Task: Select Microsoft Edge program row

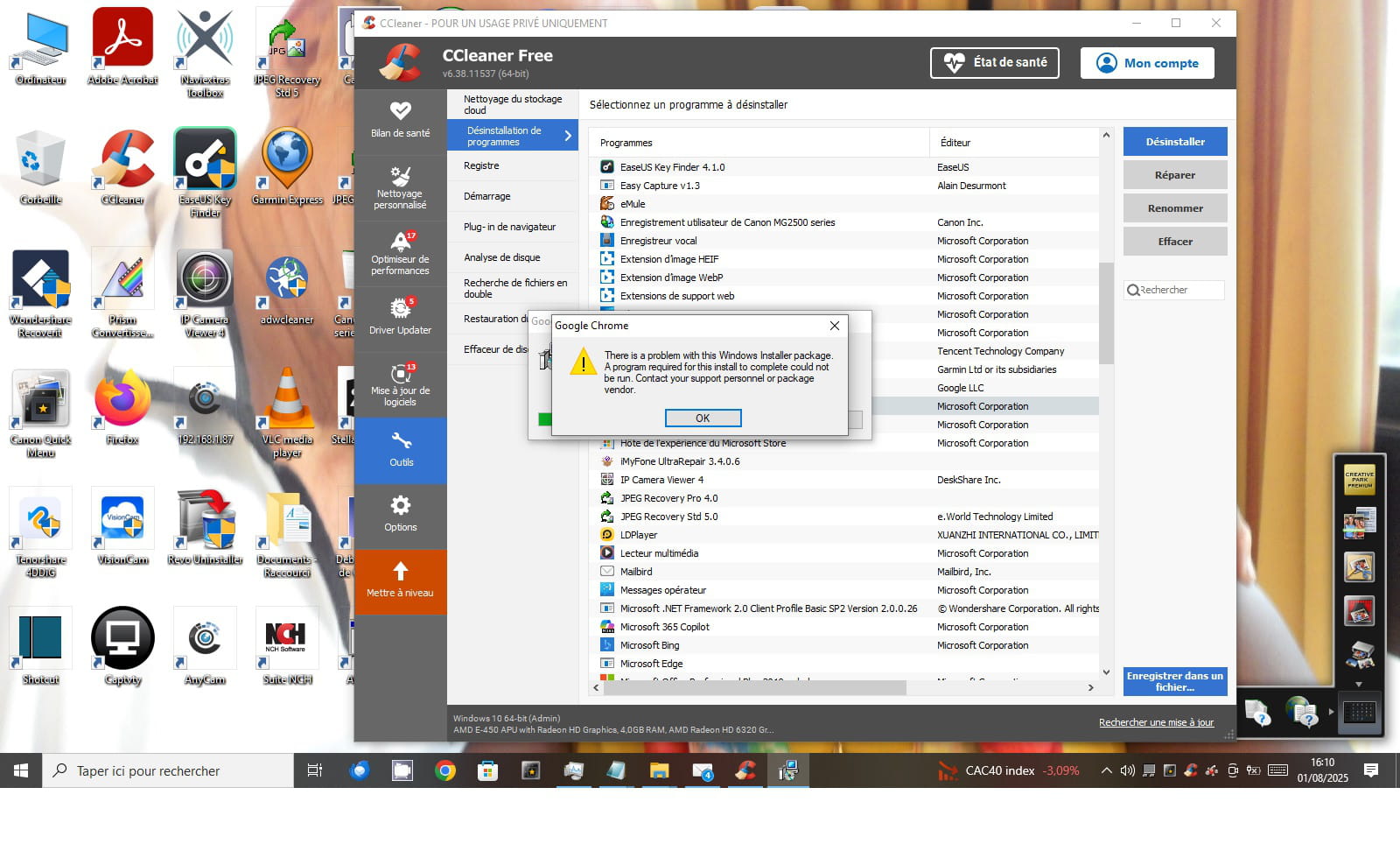Action: point(844,664)
